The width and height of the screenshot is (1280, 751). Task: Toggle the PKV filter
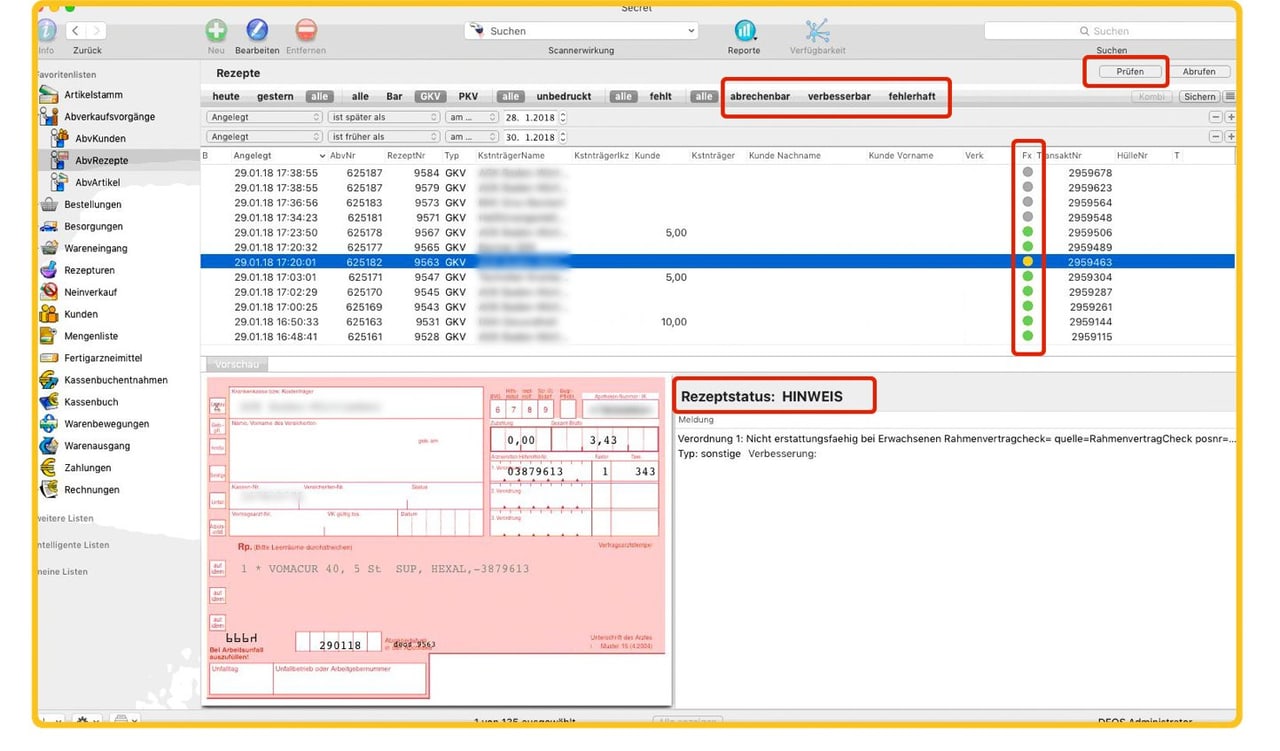(x=468, y=97)
